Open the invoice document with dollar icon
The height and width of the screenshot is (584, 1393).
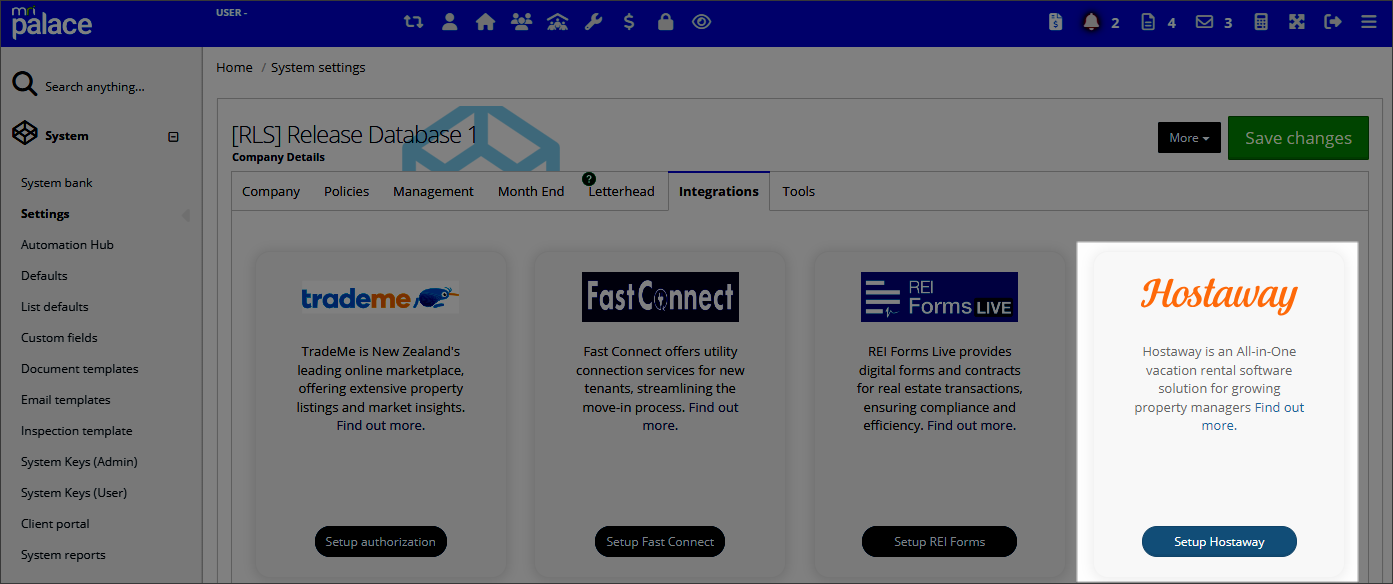[x=1056, y=21]
